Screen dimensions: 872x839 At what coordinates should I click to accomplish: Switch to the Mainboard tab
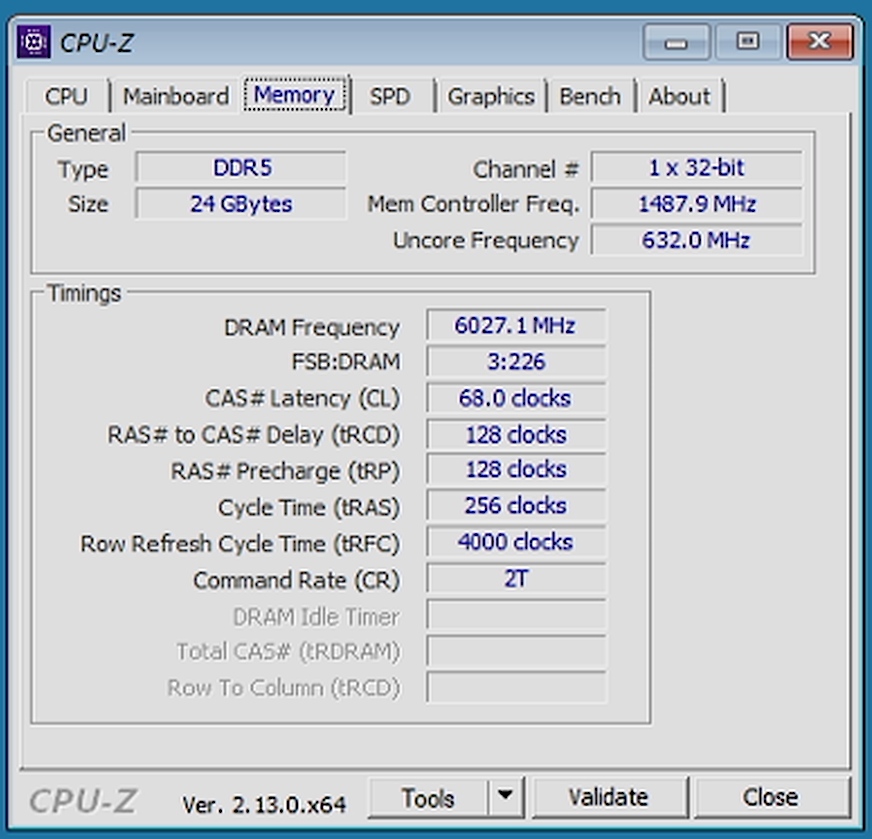coord(176,97)
